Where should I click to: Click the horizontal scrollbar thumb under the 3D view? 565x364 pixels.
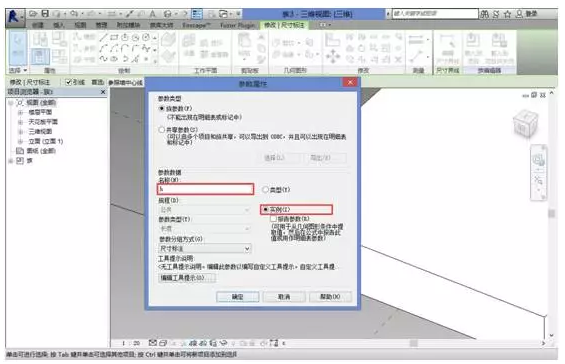[414, 343]
